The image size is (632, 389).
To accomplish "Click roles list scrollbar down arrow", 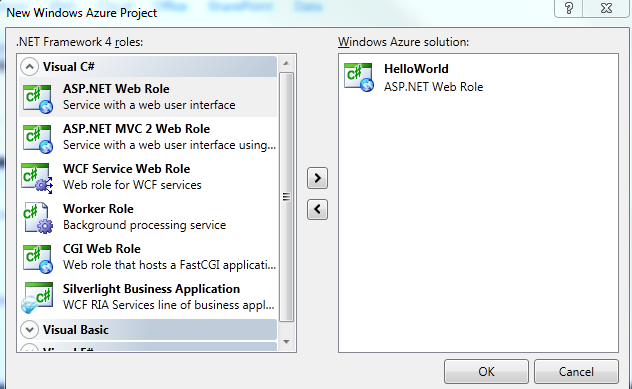I will pos(286,342).
